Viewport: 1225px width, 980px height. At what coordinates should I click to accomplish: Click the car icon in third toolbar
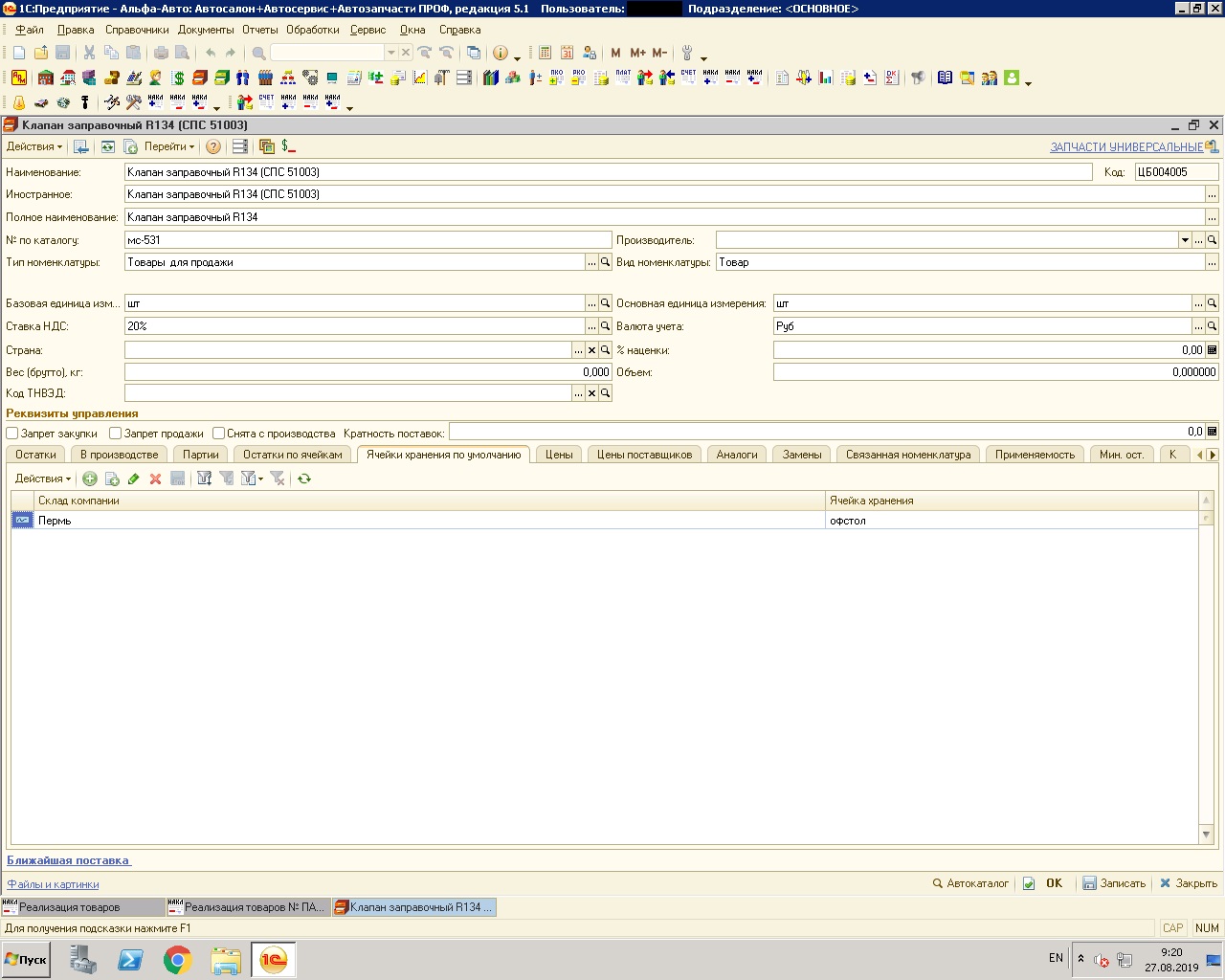pyautogui.click(x=41, y=102)
